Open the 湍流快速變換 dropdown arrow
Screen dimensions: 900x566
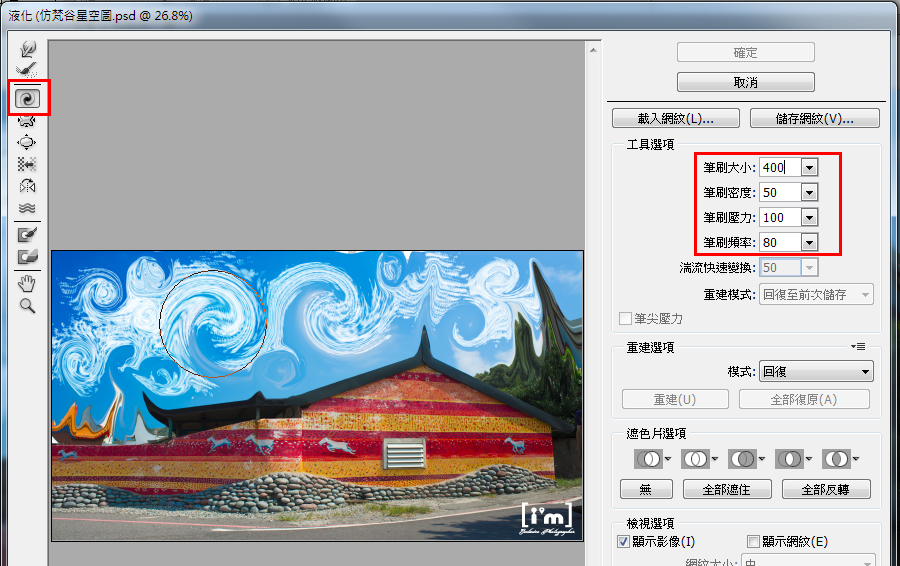pyautogui.click(x=809, y=268)
